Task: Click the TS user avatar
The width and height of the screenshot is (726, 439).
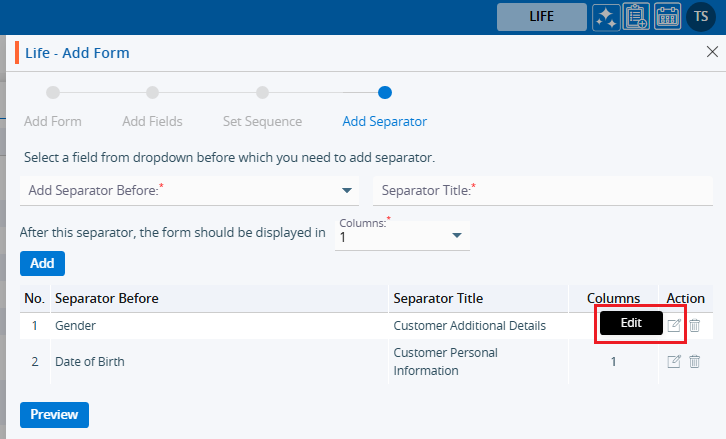Action: [x=700, y=17]
